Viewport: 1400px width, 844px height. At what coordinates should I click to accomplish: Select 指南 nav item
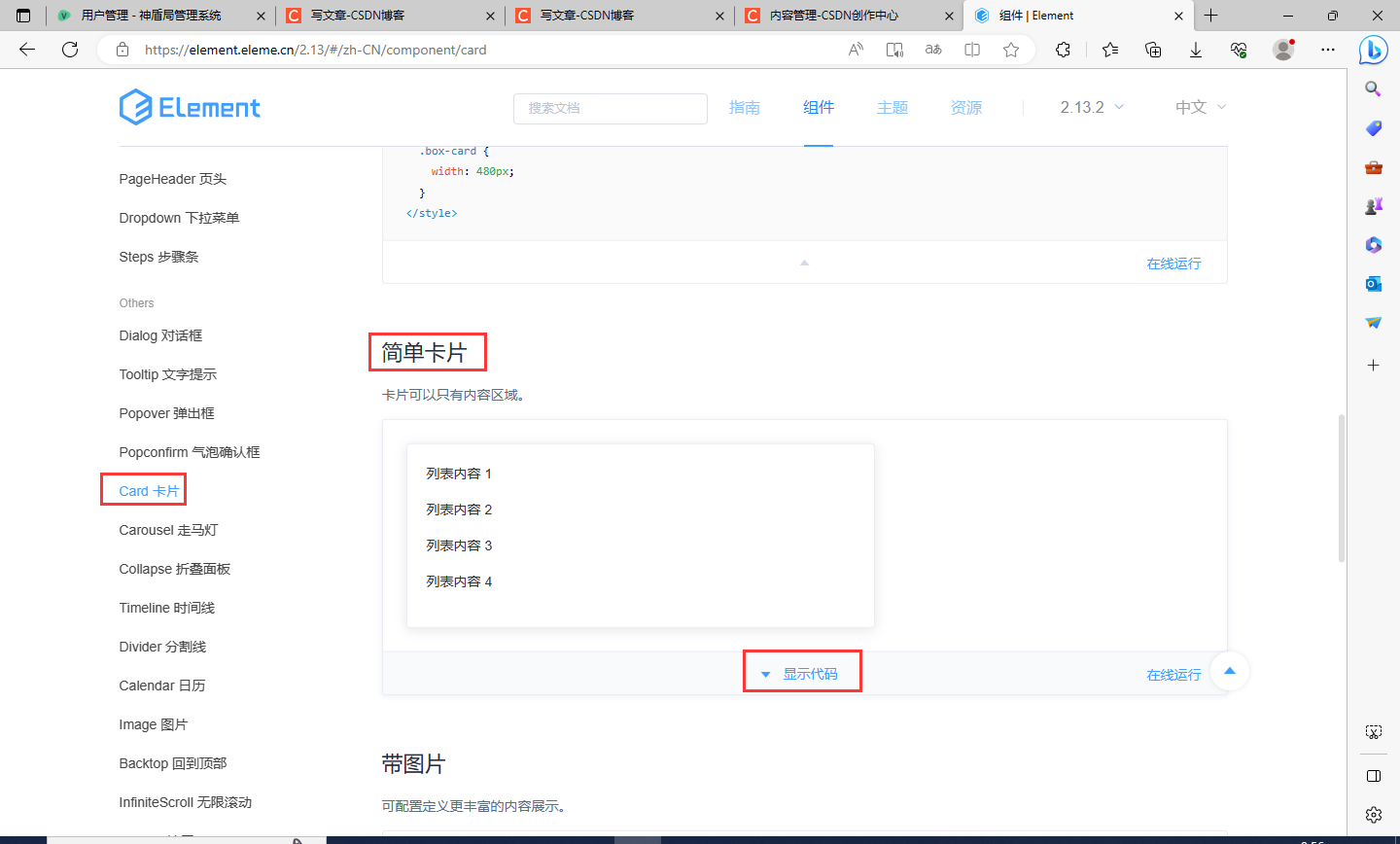[745, 107]
